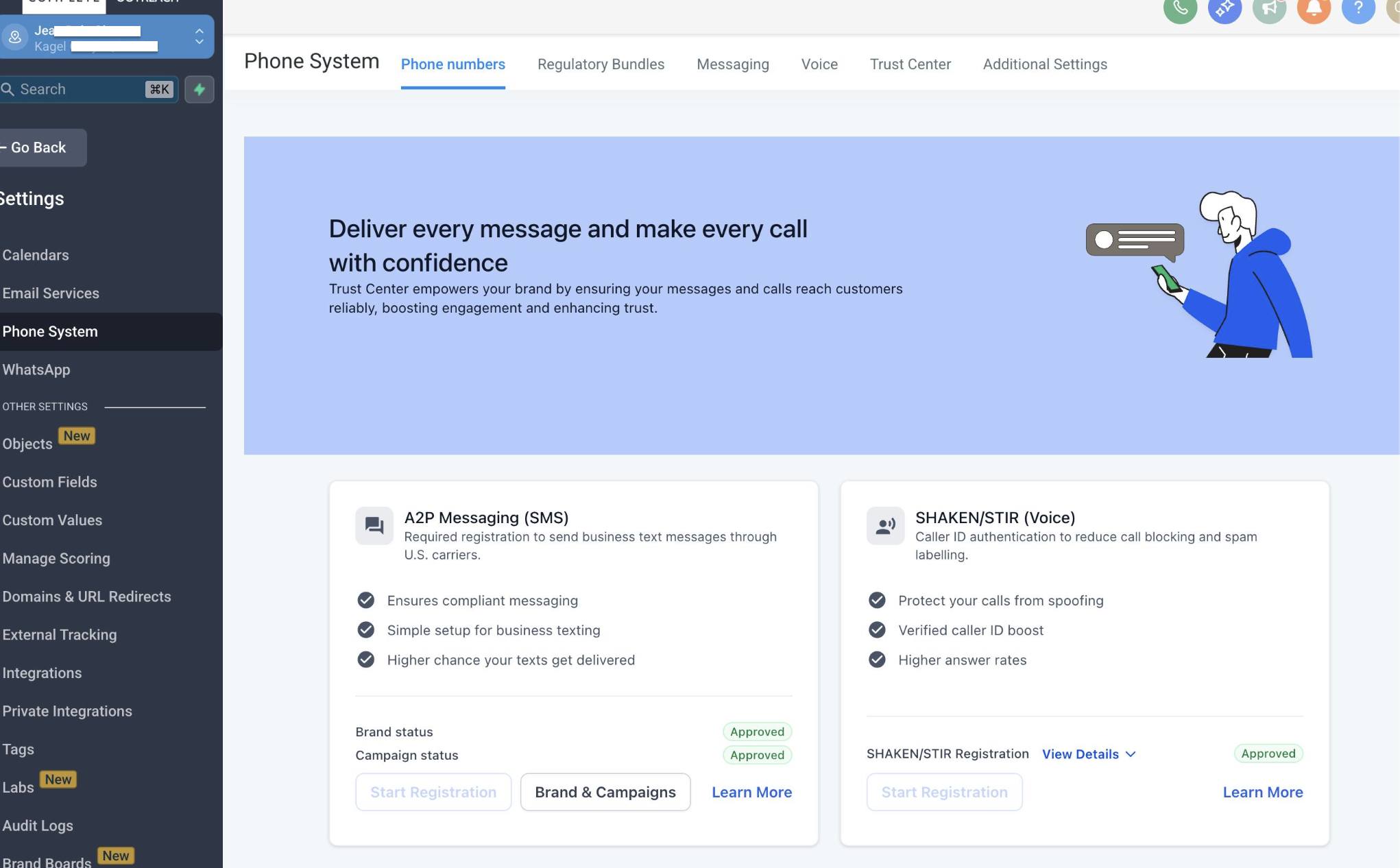Open the blue sparkle AI assistant icon
Viewport: 1400px width, 868px height.
click(1224, 8)
